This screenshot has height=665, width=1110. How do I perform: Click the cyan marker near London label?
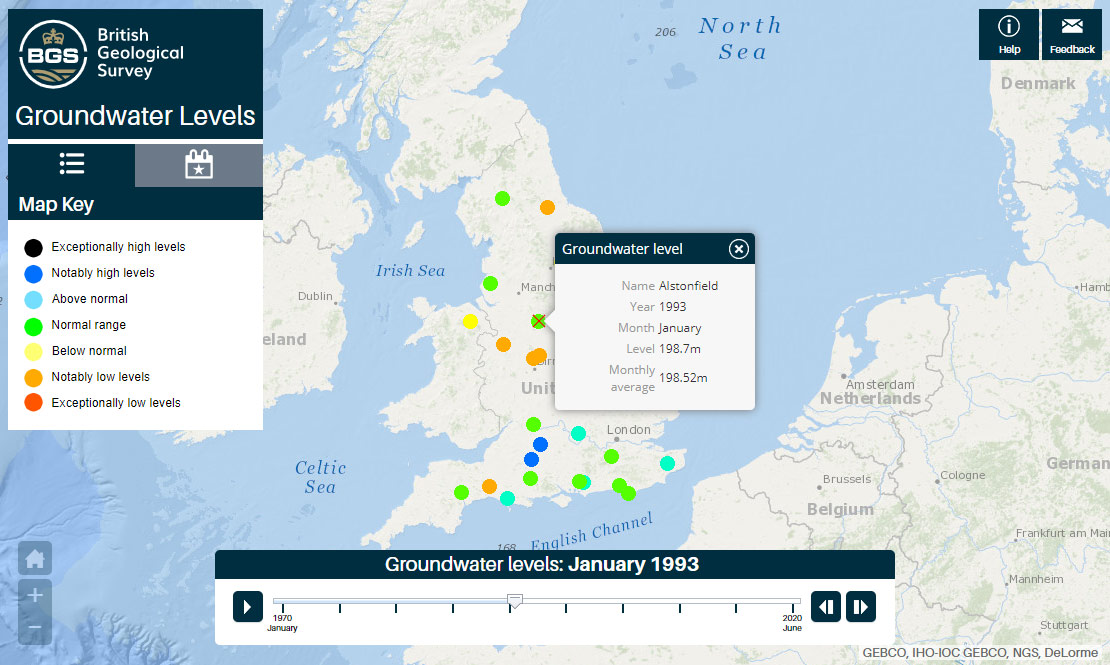578,433
